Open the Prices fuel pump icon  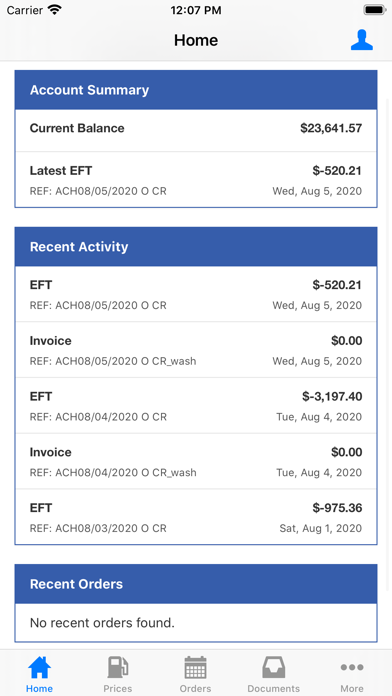(118, 668)
